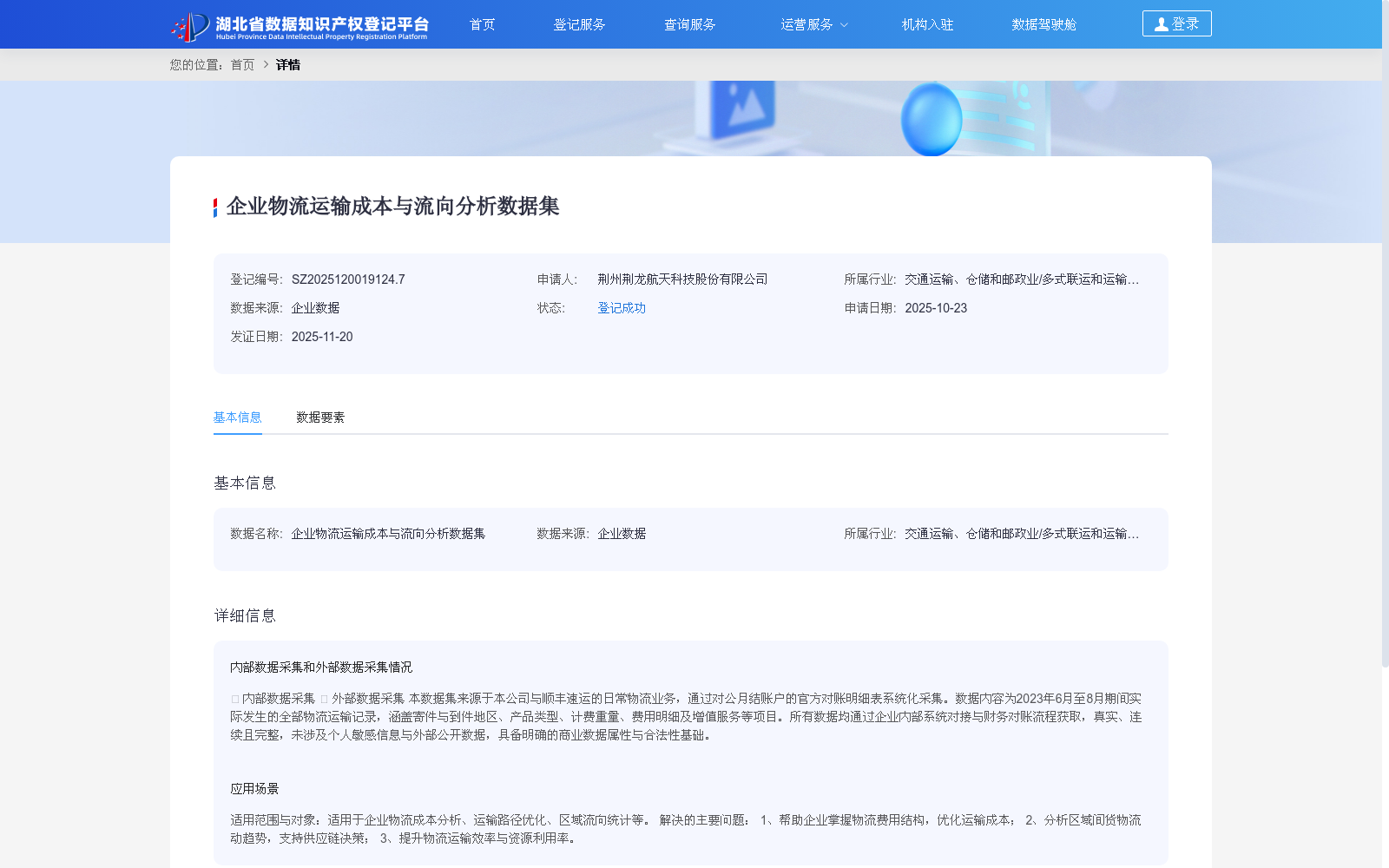Click the 内部数据采集和外部数据采集情况 subheading
Image resolution: width=1389 pixels, height=868 pixels.
(321, 667)
